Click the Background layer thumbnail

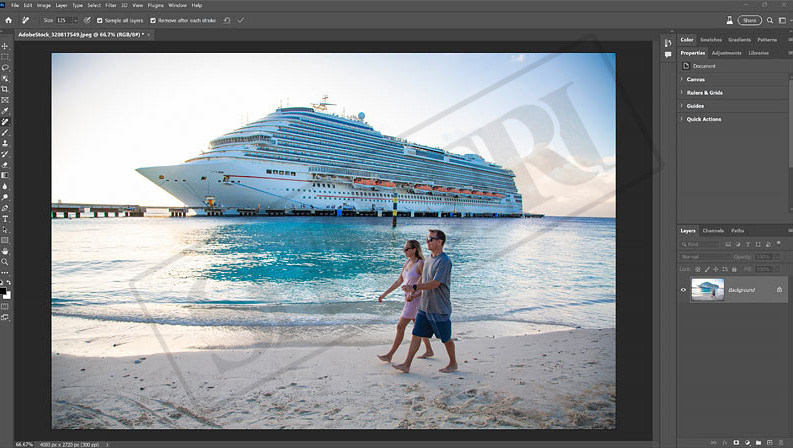point(707,290)
